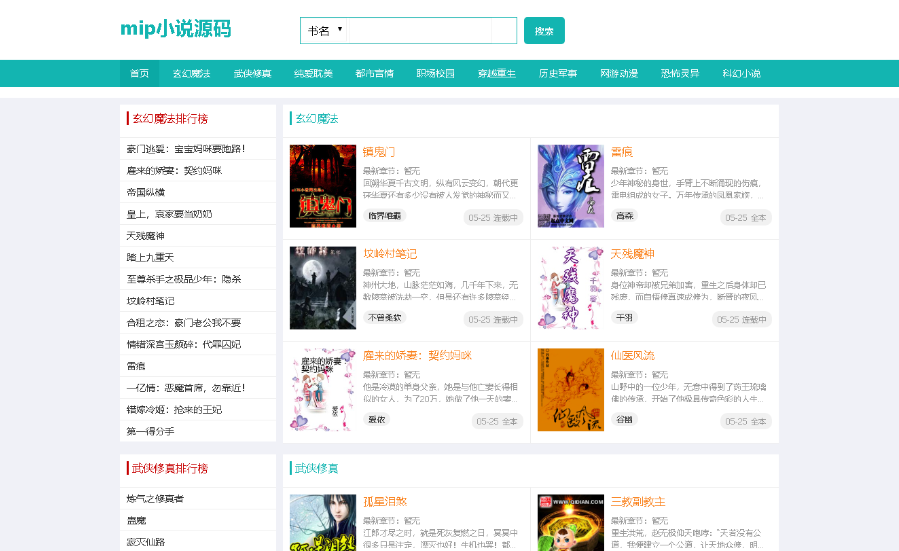Click the 武侠修真排行榜 red heading
The image size is (899, 551).
170,468
